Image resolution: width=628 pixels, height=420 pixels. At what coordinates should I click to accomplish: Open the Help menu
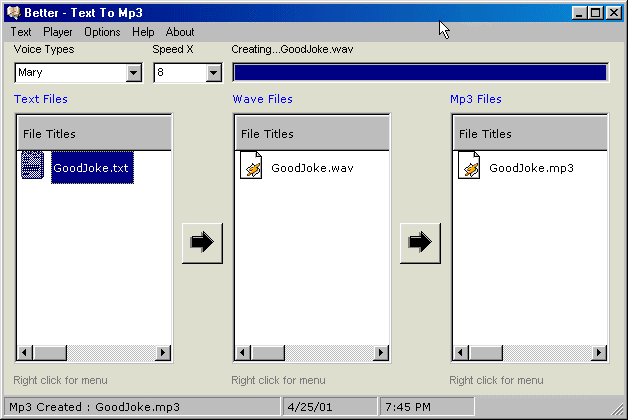(x=143, y=32)
